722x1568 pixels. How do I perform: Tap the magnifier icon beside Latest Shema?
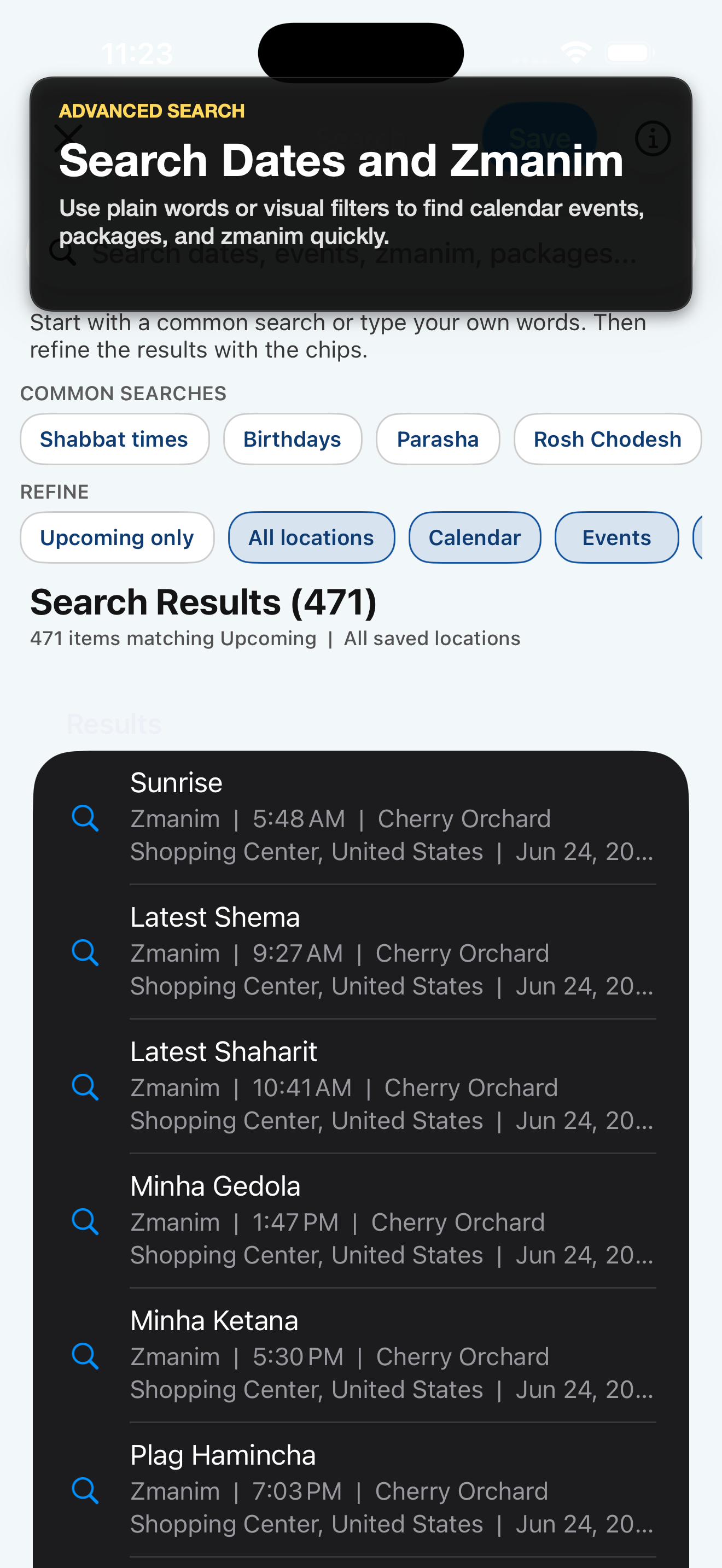[85, 952]
